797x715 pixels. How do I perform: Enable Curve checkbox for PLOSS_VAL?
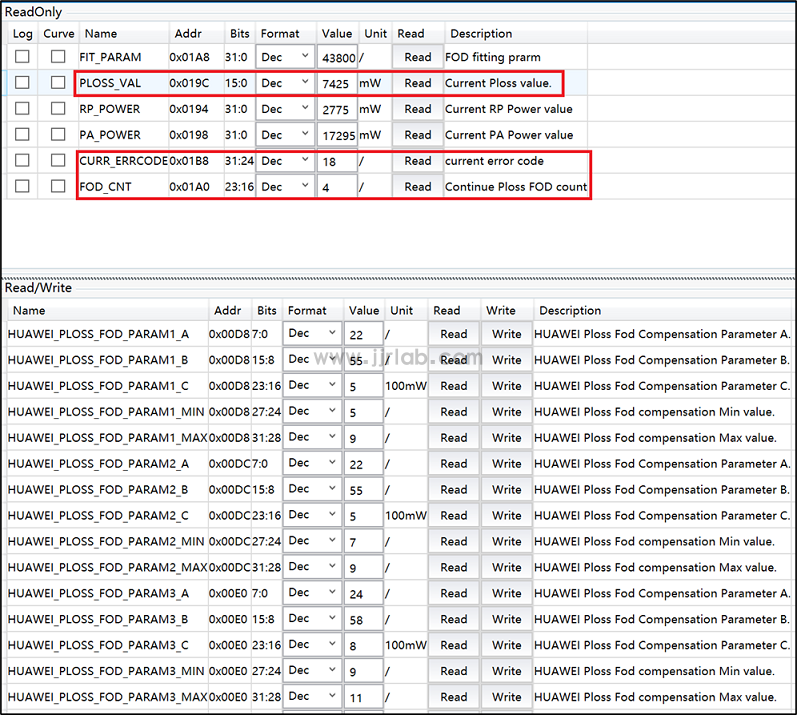pyautogui.click(x=58, y=82)
